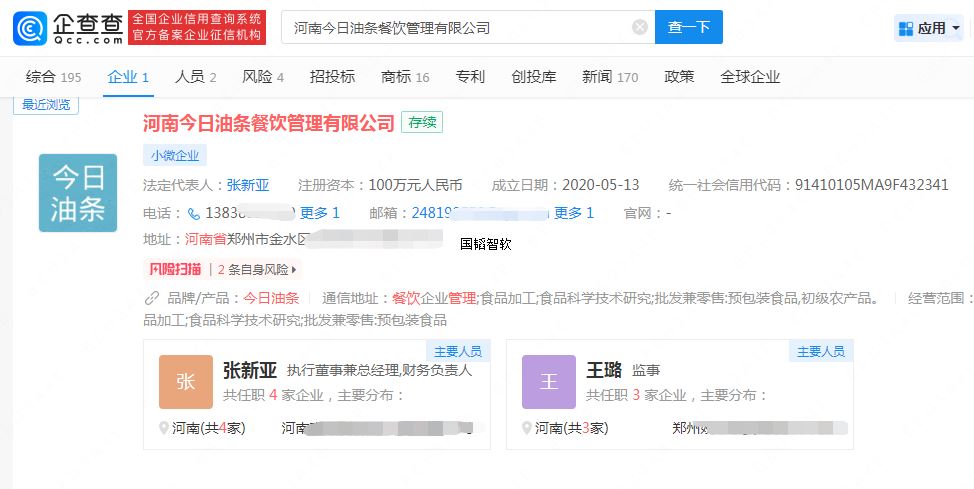Click the 查一下 search button
This screenshot has width=974, height=489.
tap(689, 27)
